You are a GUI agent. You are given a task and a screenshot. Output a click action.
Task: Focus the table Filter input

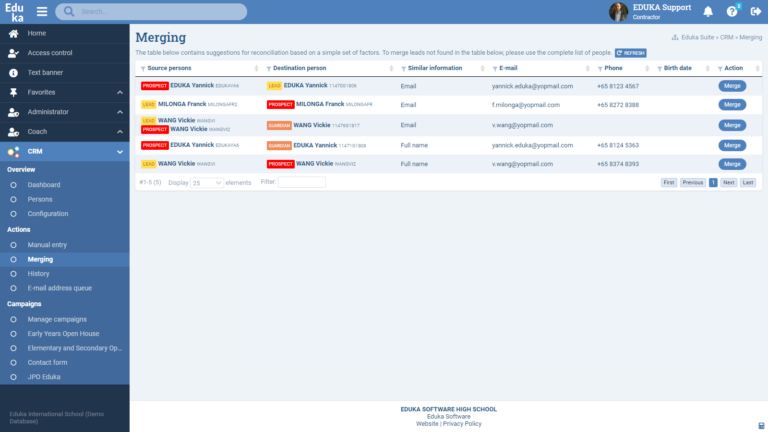pos(302,182)
